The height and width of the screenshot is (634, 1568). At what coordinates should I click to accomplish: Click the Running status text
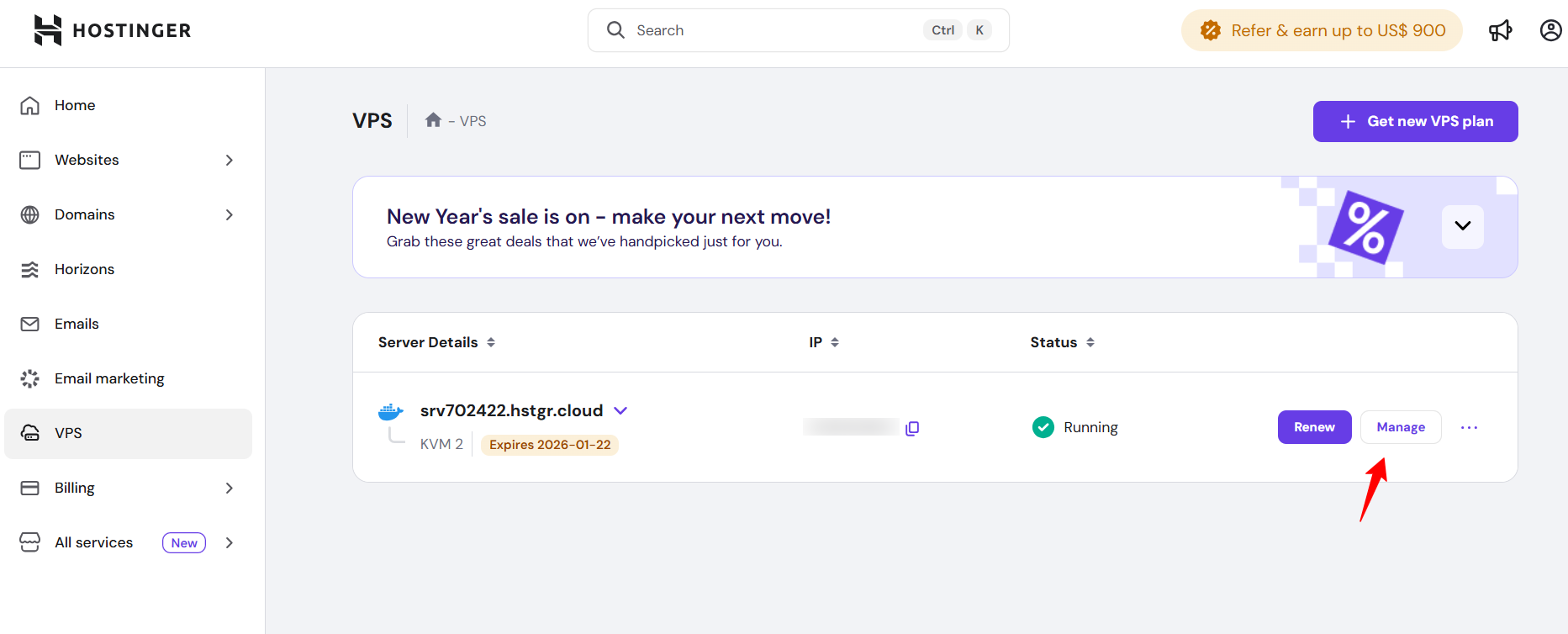point(1090,427)
